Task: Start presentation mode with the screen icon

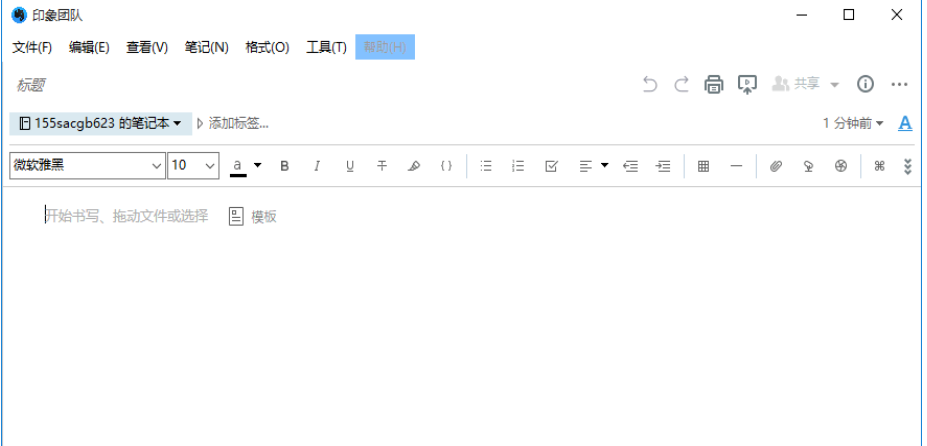Action: click(747, 85)
